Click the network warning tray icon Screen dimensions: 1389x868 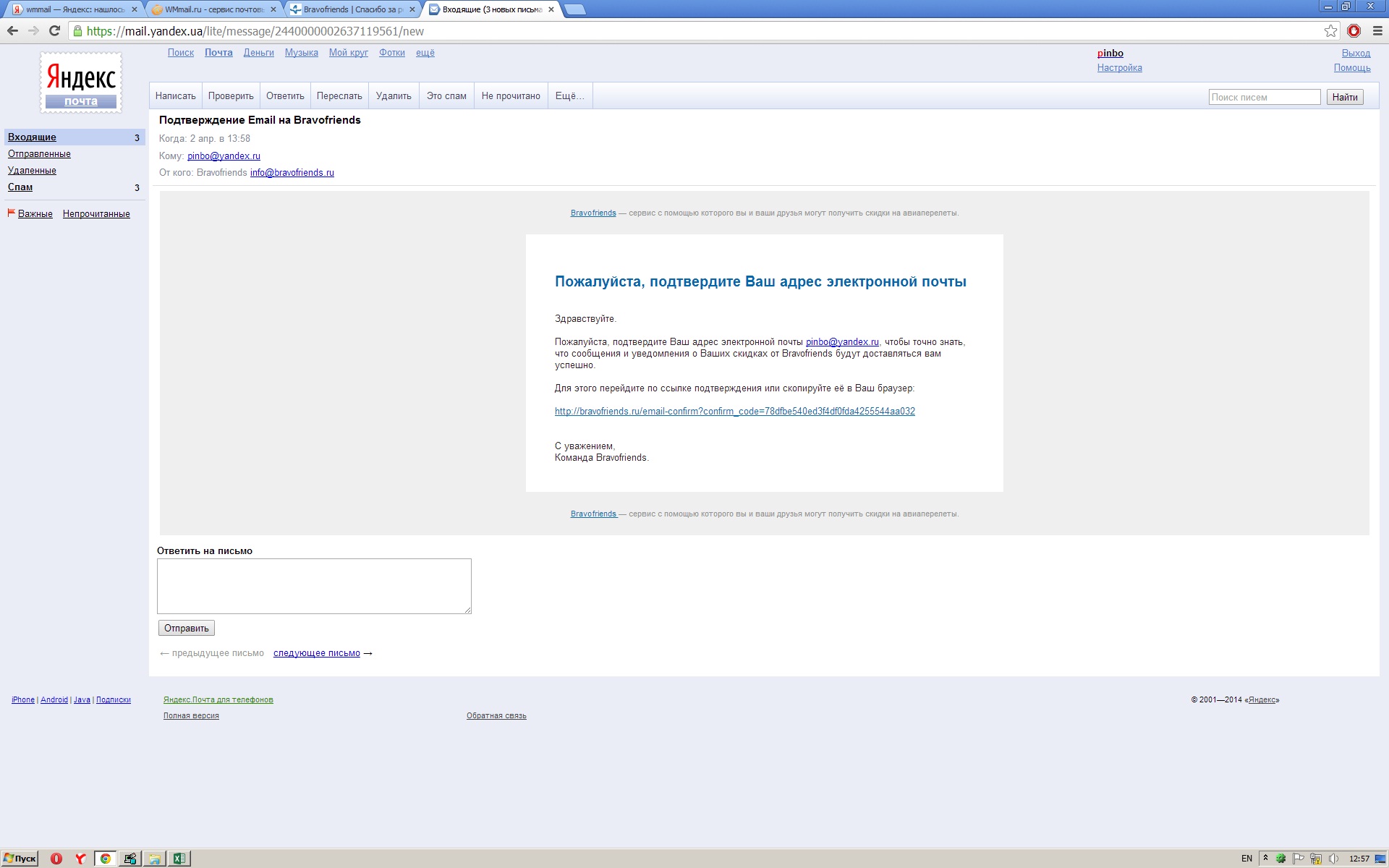(x=1316, y=859)
